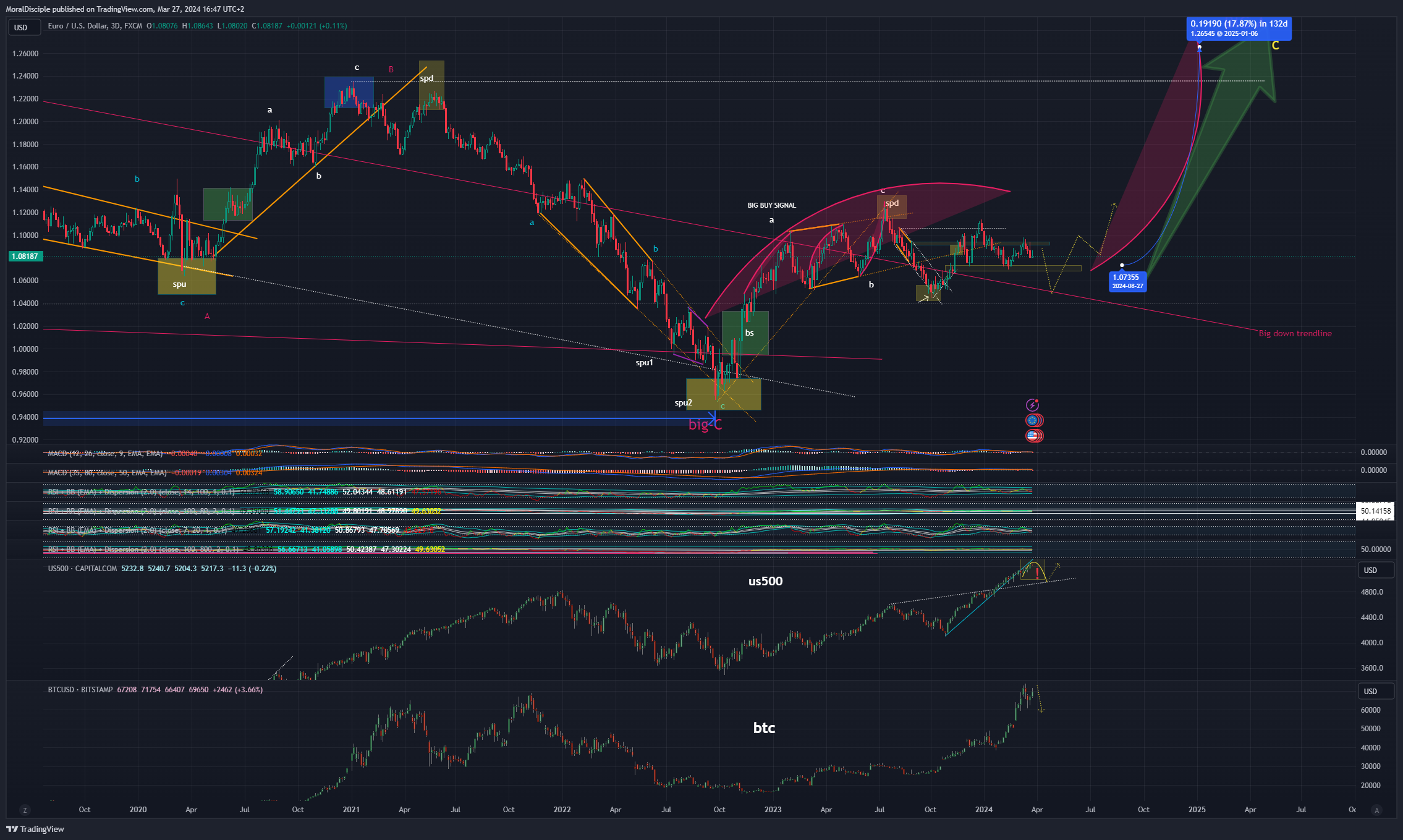
Task: Click 0.94000 on the price axis
Action: [25, 417]
